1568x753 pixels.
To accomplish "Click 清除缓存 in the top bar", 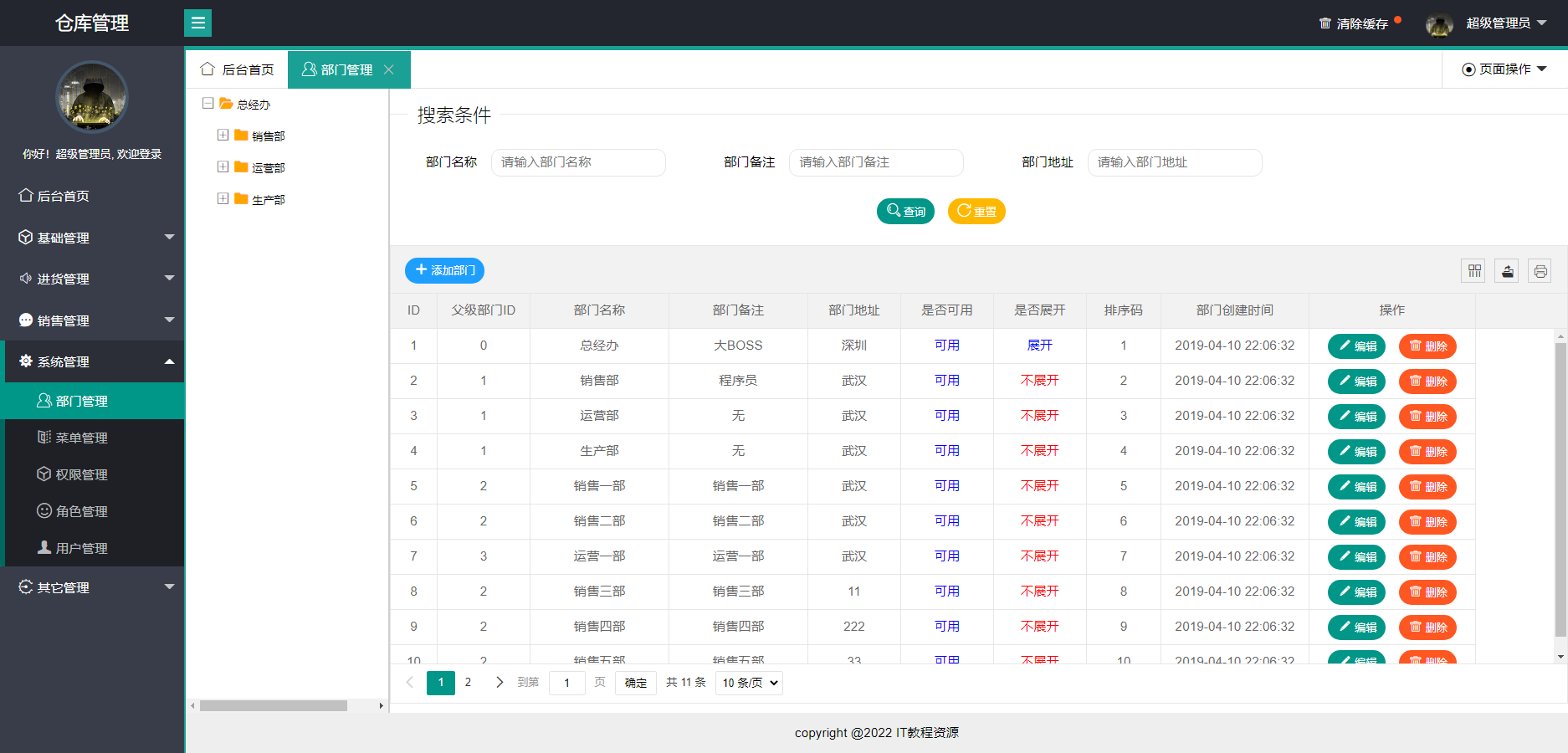I will [x=1361, y=23].
